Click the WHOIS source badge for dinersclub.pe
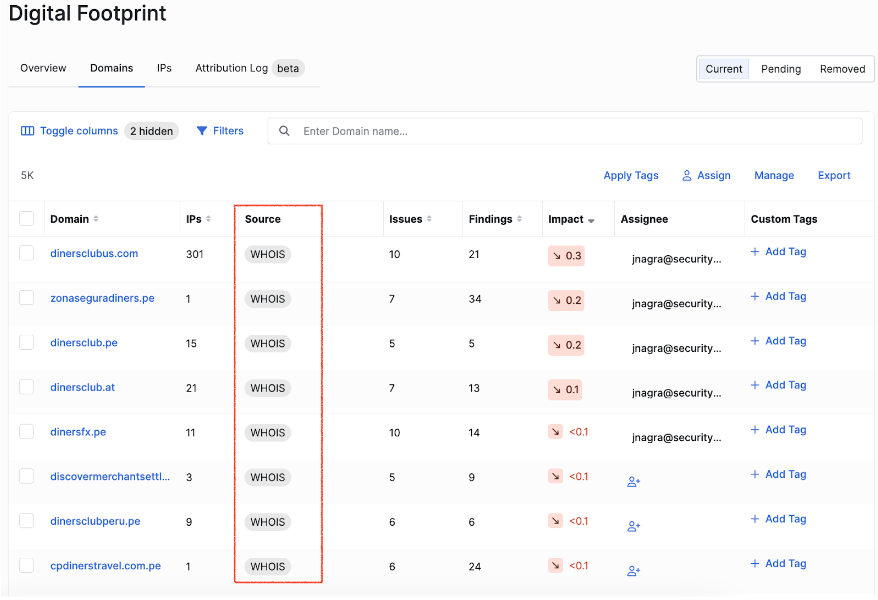Viewport: 878px width, 600px height. [268, 344]
